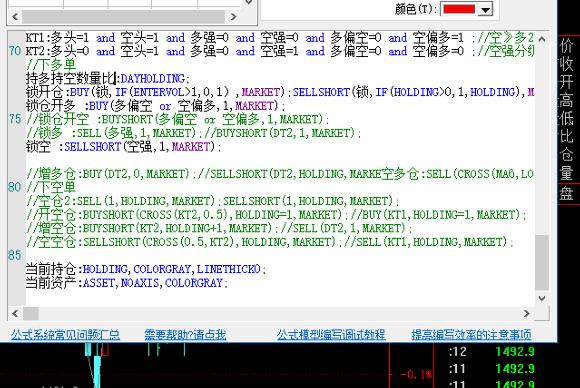Image resolution: width=580 pixels, height=388 pixels.
Task: Click the code editor's vertical scroll-up arrow
Action: (542, 39)
